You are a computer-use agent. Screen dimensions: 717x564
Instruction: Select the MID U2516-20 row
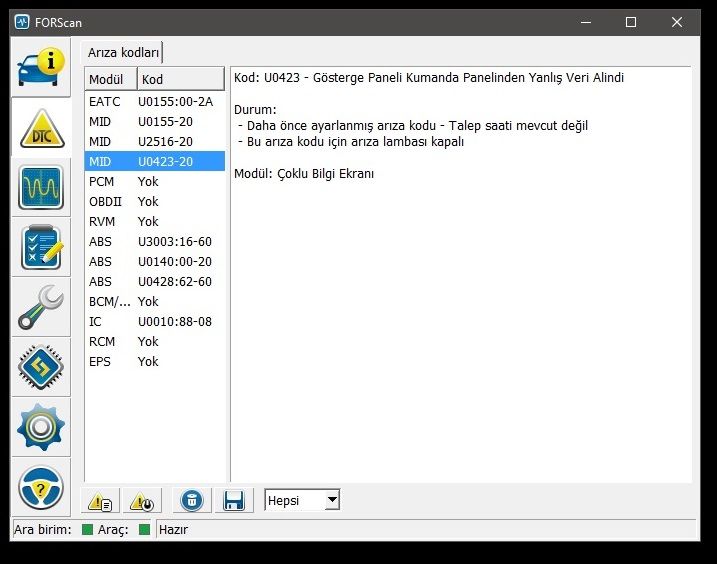point(155,142)
